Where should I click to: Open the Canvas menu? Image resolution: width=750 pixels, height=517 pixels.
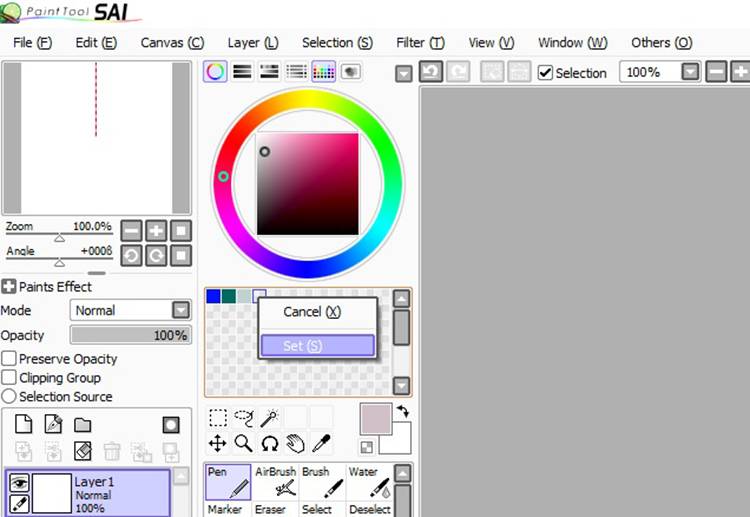pos(172,43)
